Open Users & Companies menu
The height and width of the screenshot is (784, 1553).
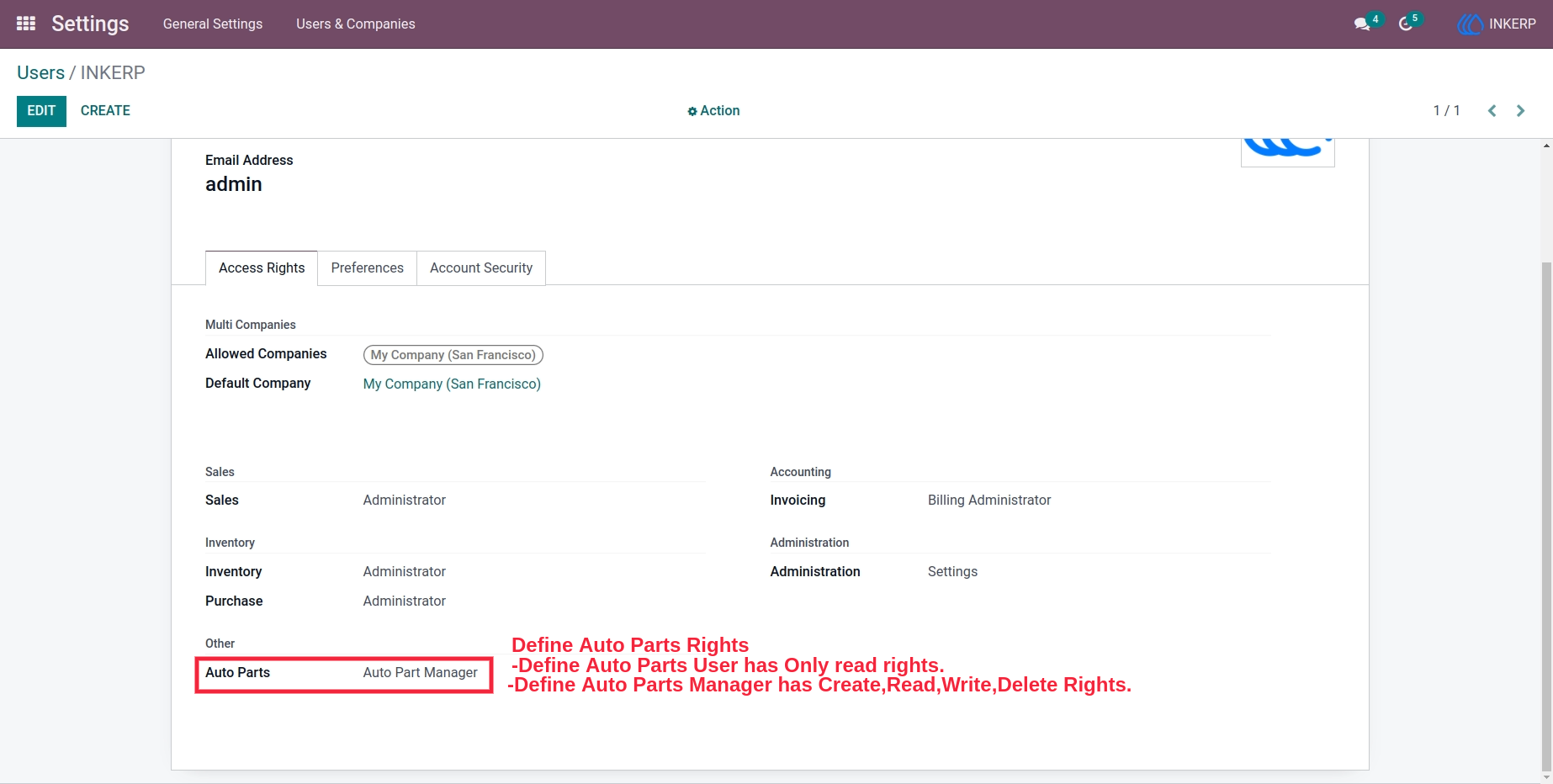(x=356, y=24)
